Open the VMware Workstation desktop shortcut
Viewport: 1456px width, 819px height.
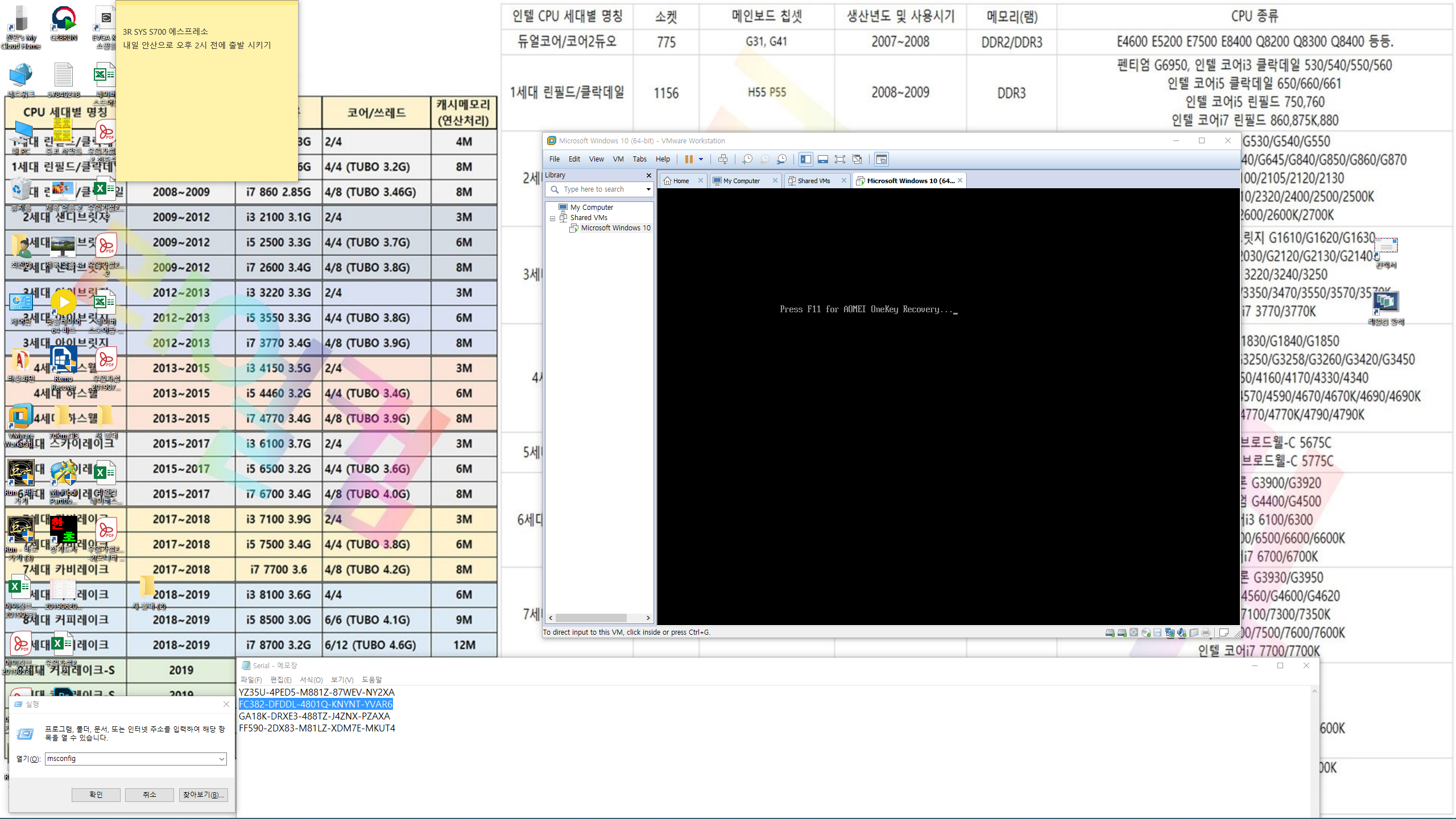[x=21, y=425]
